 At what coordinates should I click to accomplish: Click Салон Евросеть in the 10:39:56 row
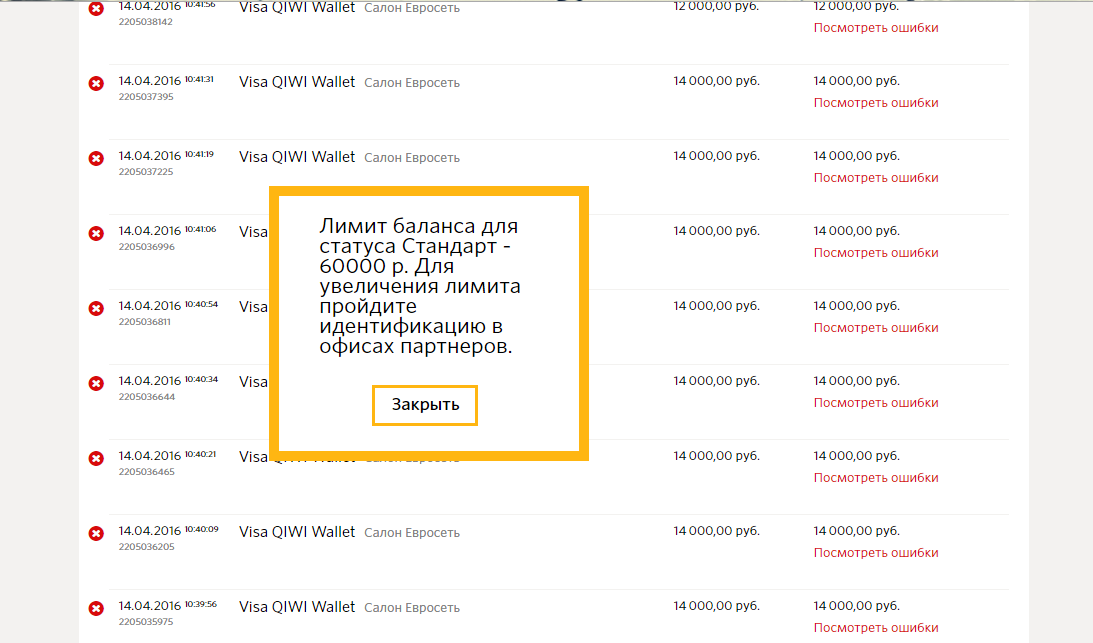(412, 607)
